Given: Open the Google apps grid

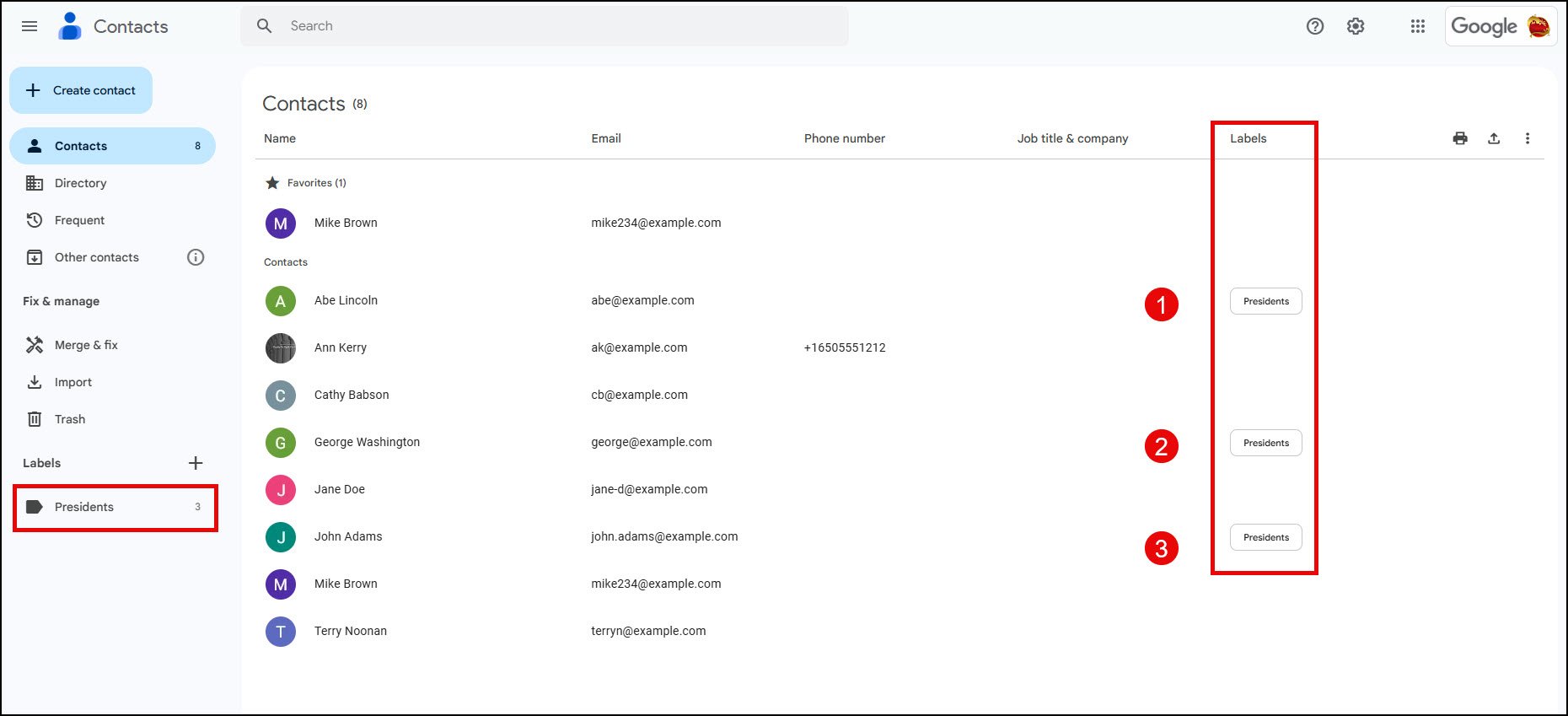Looking at the screenshot, I should (x=1418, y=26).
